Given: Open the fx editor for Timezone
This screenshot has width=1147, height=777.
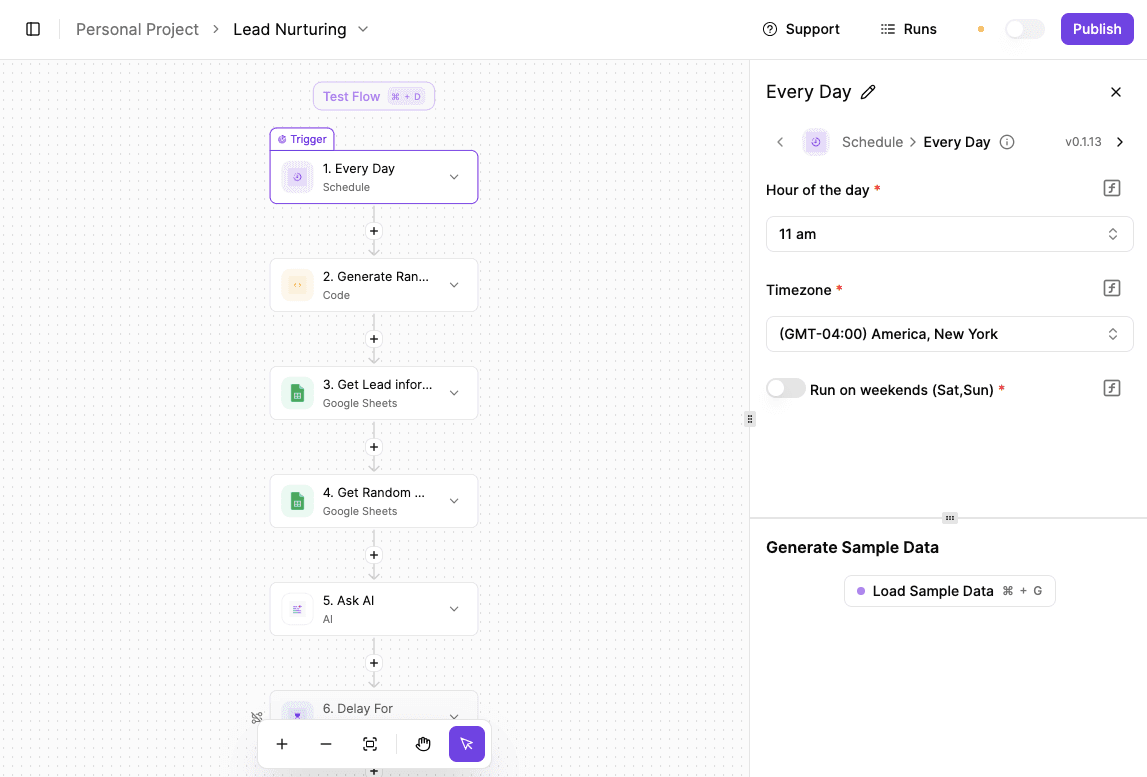Looking at the screenshot, I should click(1111, 288).
